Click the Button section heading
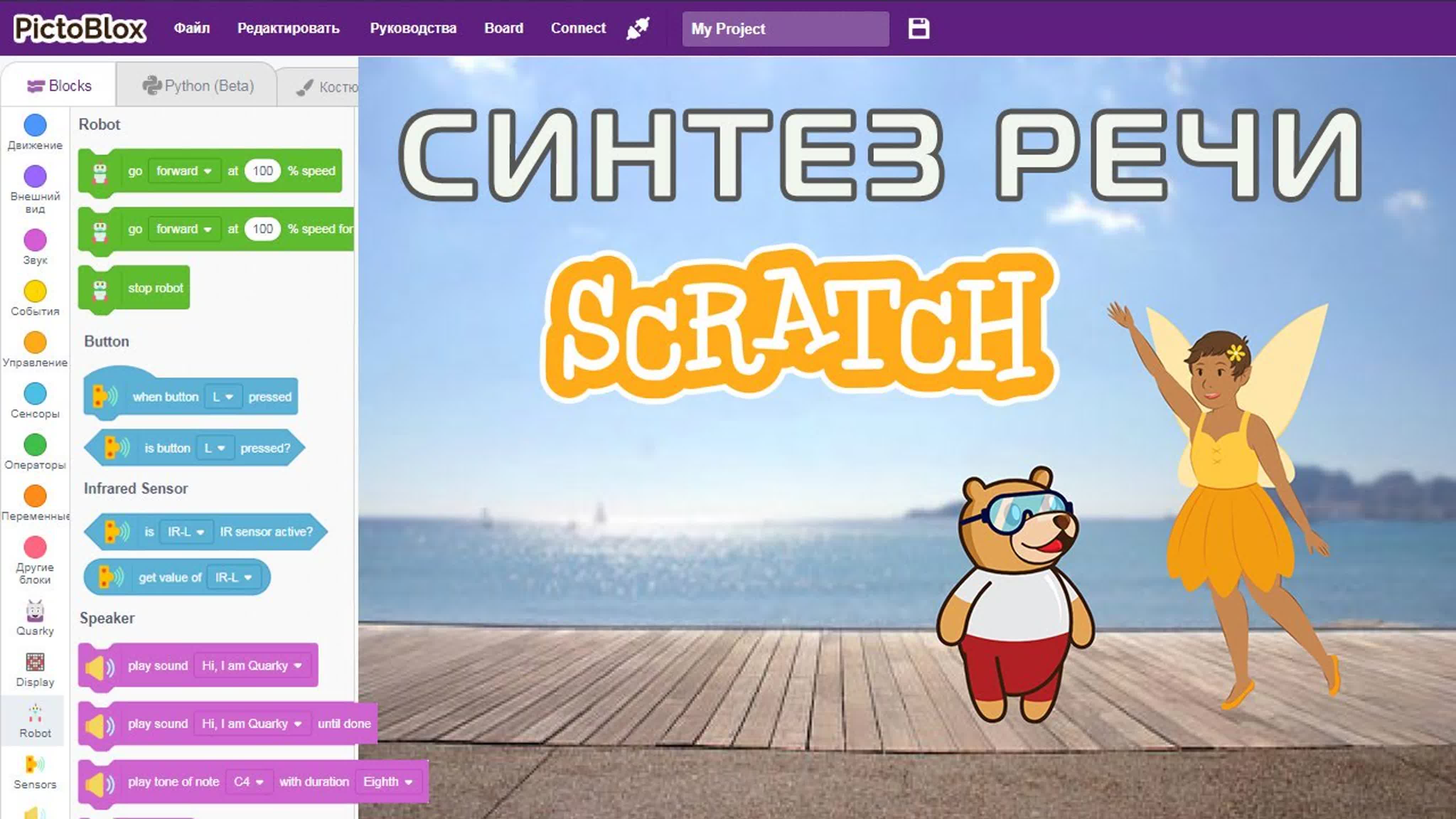The height and width of the screenshot is (819, 1456). tap(106, 341)
